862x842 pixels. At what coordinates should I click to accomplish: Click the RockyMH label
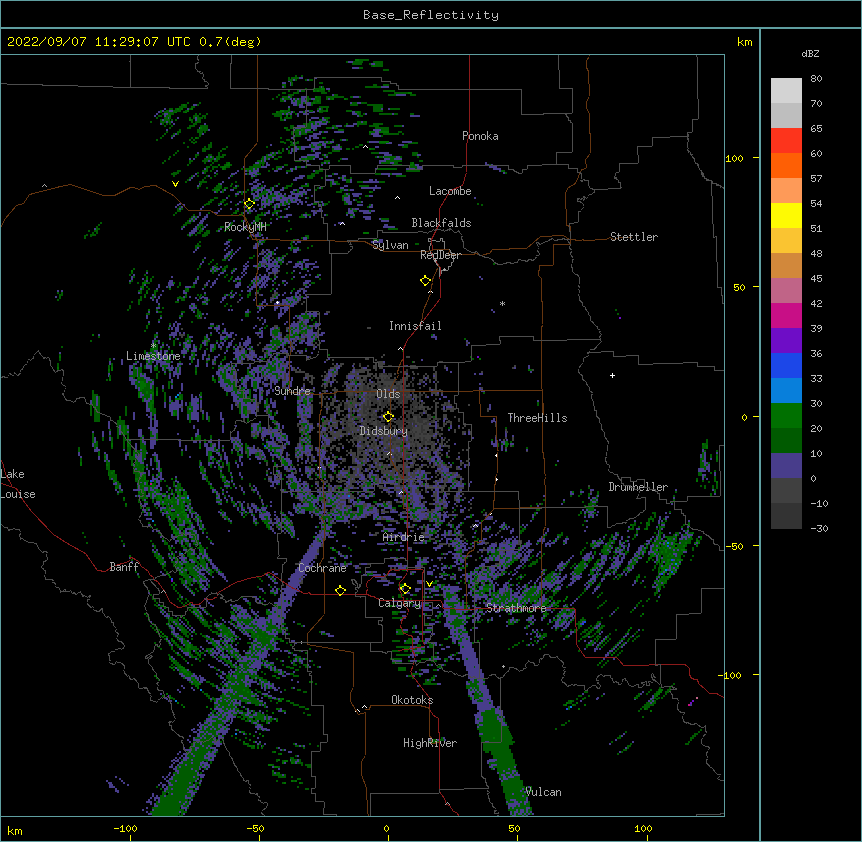[245, 227]
